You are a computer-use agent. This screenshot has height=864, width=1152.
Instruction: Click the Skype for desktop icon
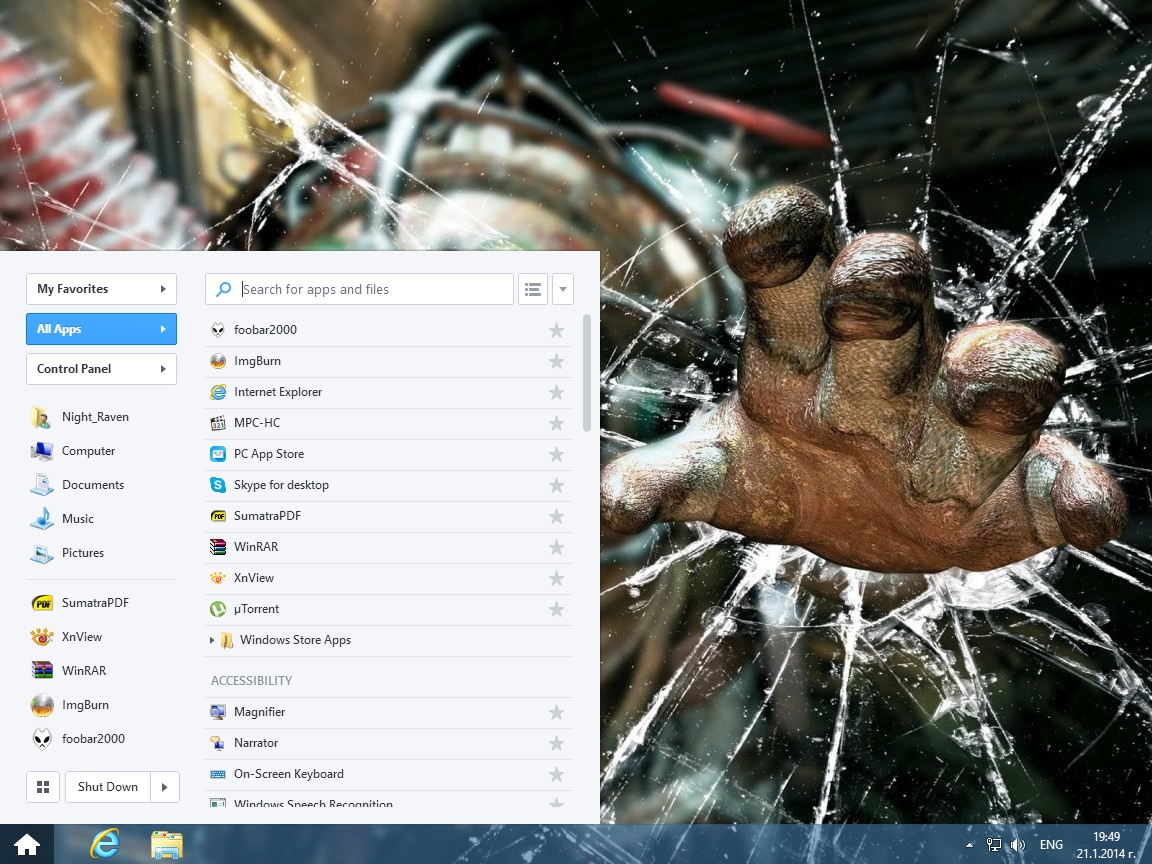218,485
